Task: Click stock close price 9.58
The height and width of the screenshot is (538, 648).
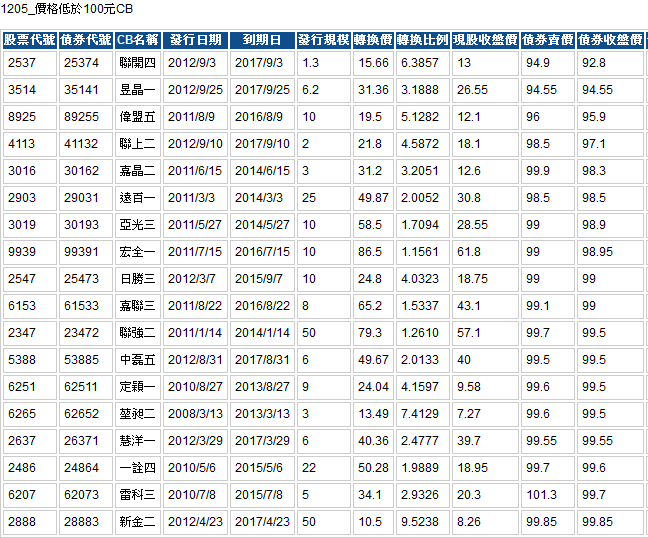Action: point(485,387)
